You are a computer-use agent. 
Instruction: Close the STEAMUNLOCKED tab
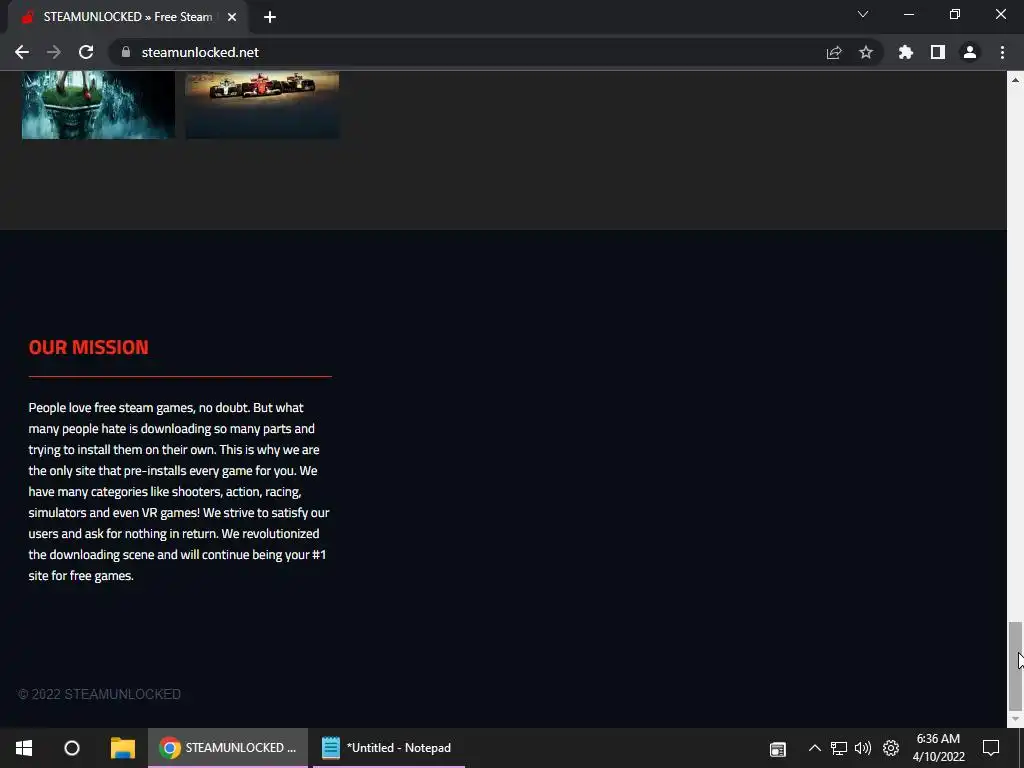[x=232, y=17]
